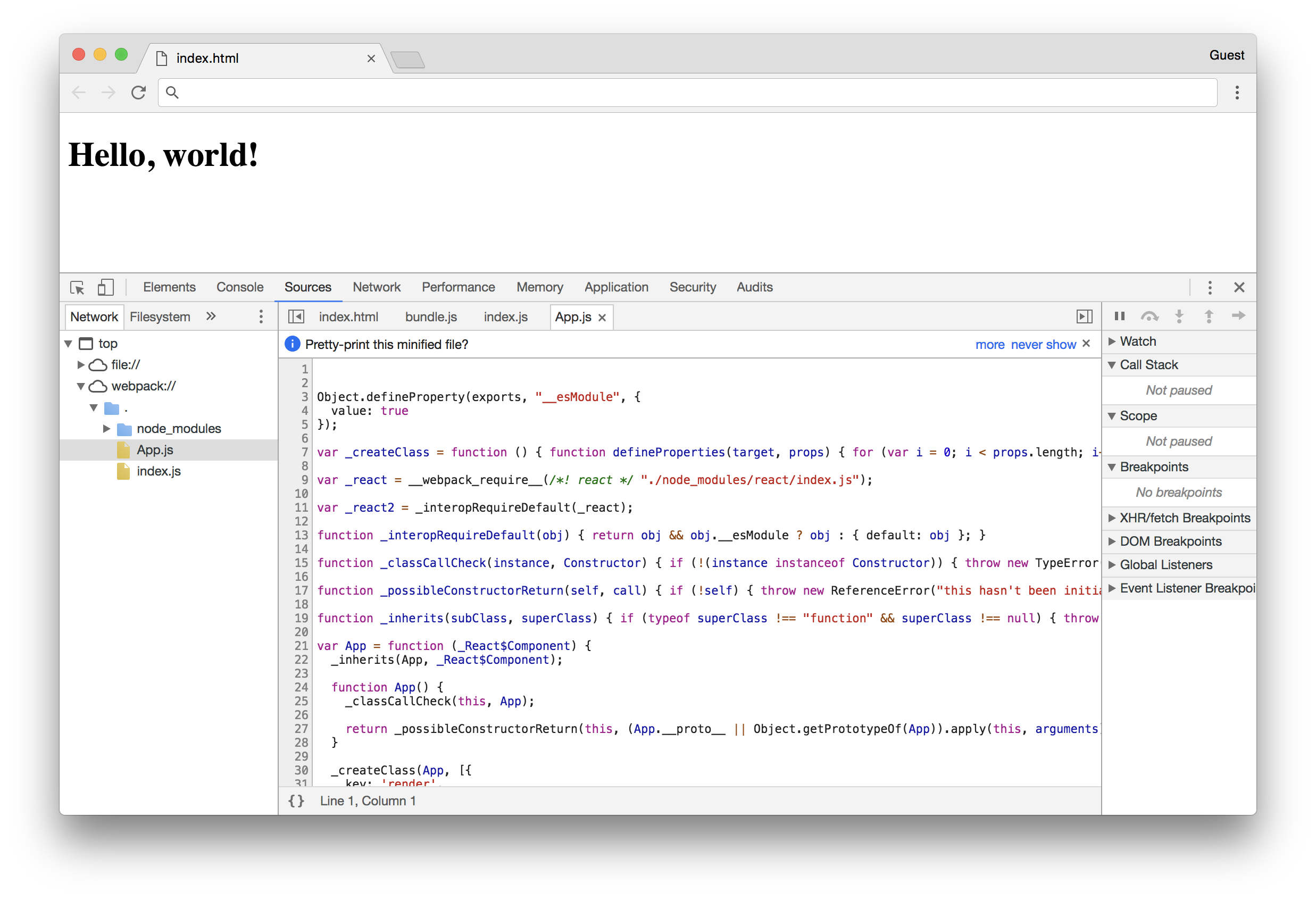The height and width of the screenshot is (900, 1316).
Task: Click the index.js file icon in tree
Action: click(x=123, y=471)
